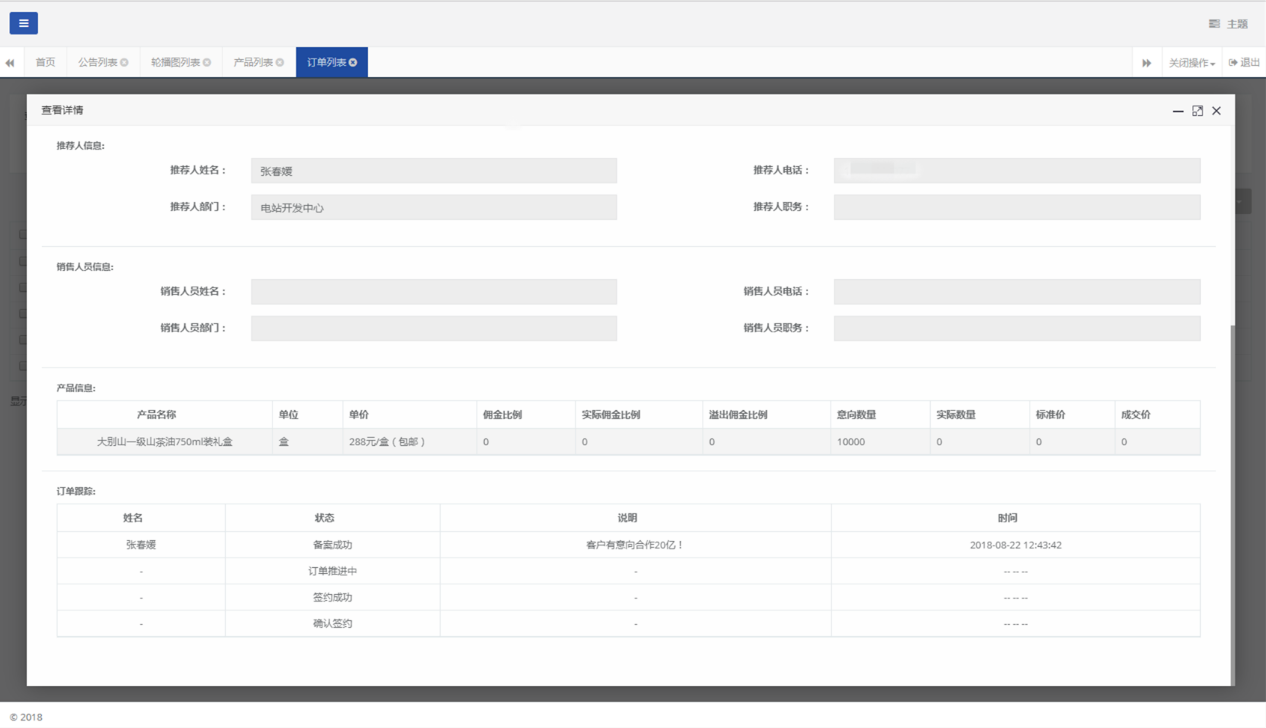
Task: Open the 关闭操作 dropdown
Action: pyautogui.click(x=1191, y=63)
